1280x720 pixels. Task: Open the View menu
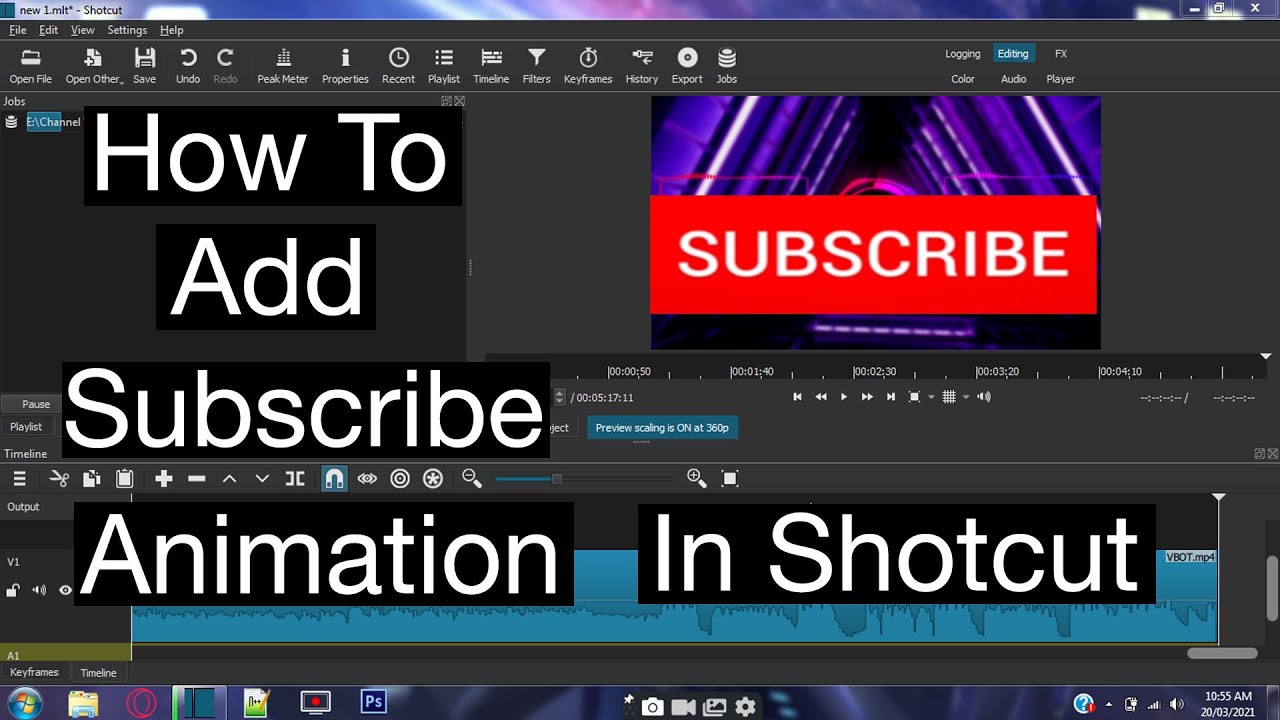tap(83, 30)
